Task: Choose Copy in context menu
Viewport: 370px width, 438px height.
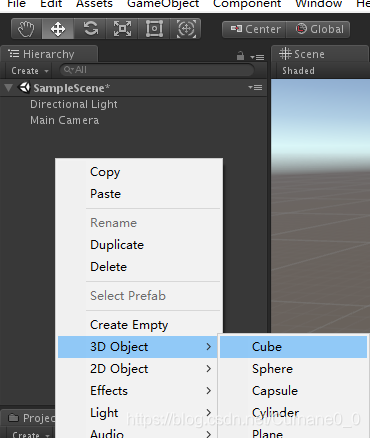Action: coord(139,172)
